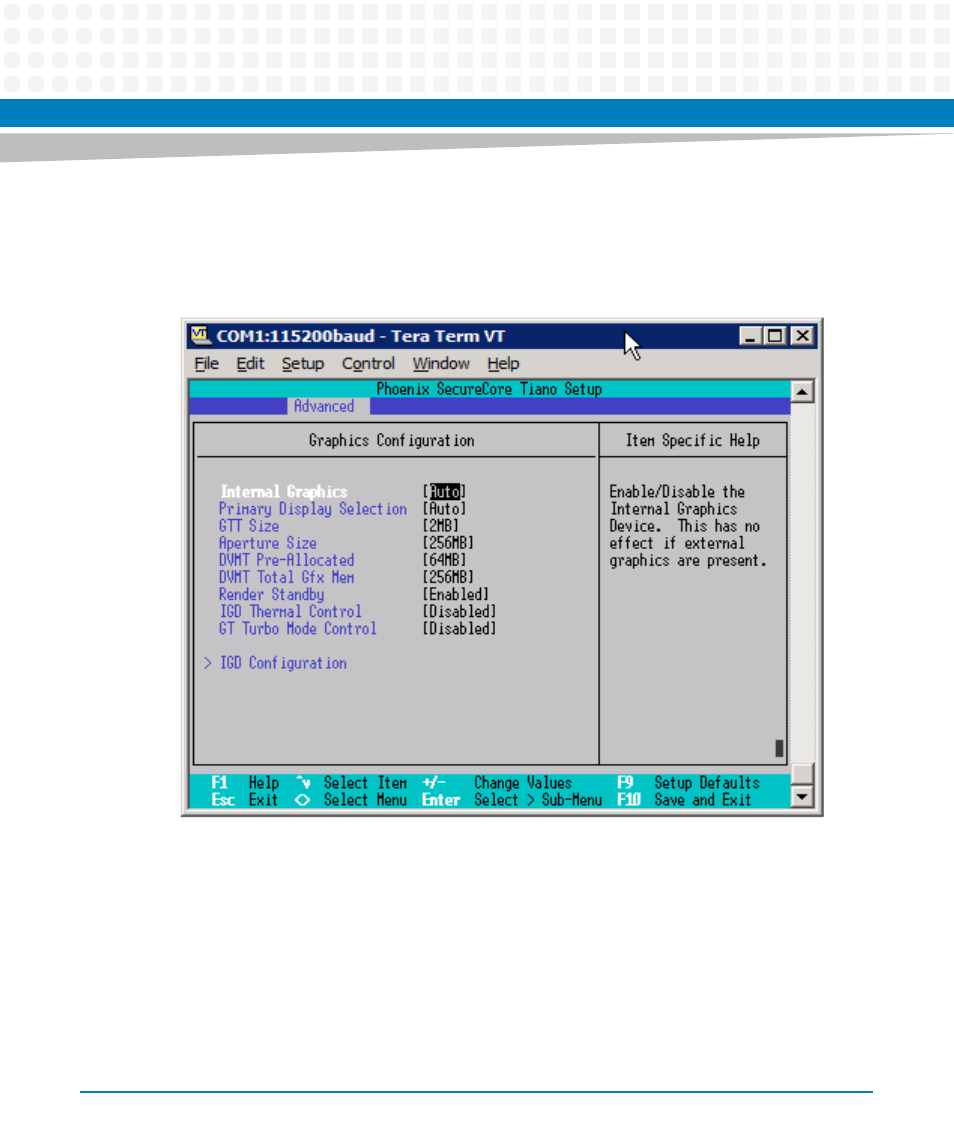Select the Internal Graphics setting

(284, 492)
